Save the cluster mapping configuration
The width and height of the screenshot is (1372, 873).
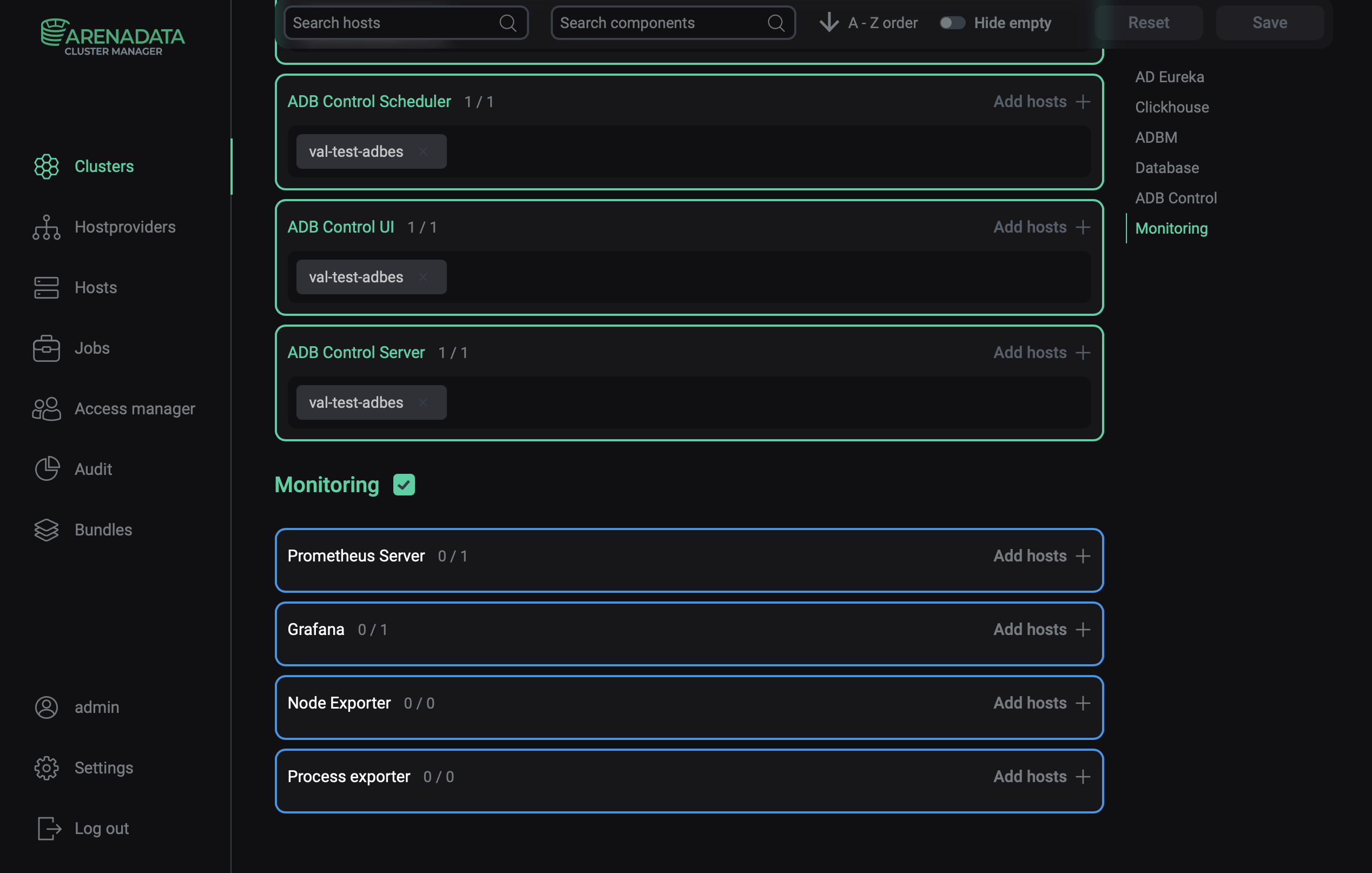(x=1269, y=23)
